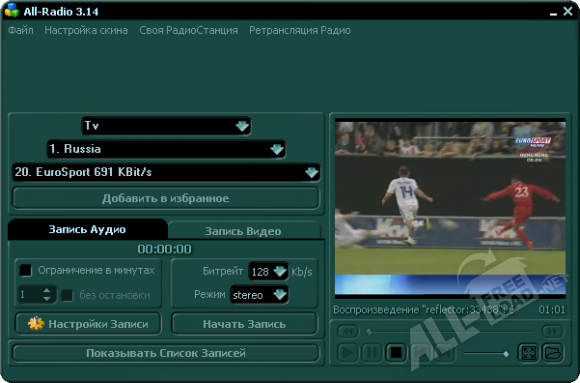Click 'Начать Запись' to start recording
Screen dimensions: 580x383
(x=244, y=324)
